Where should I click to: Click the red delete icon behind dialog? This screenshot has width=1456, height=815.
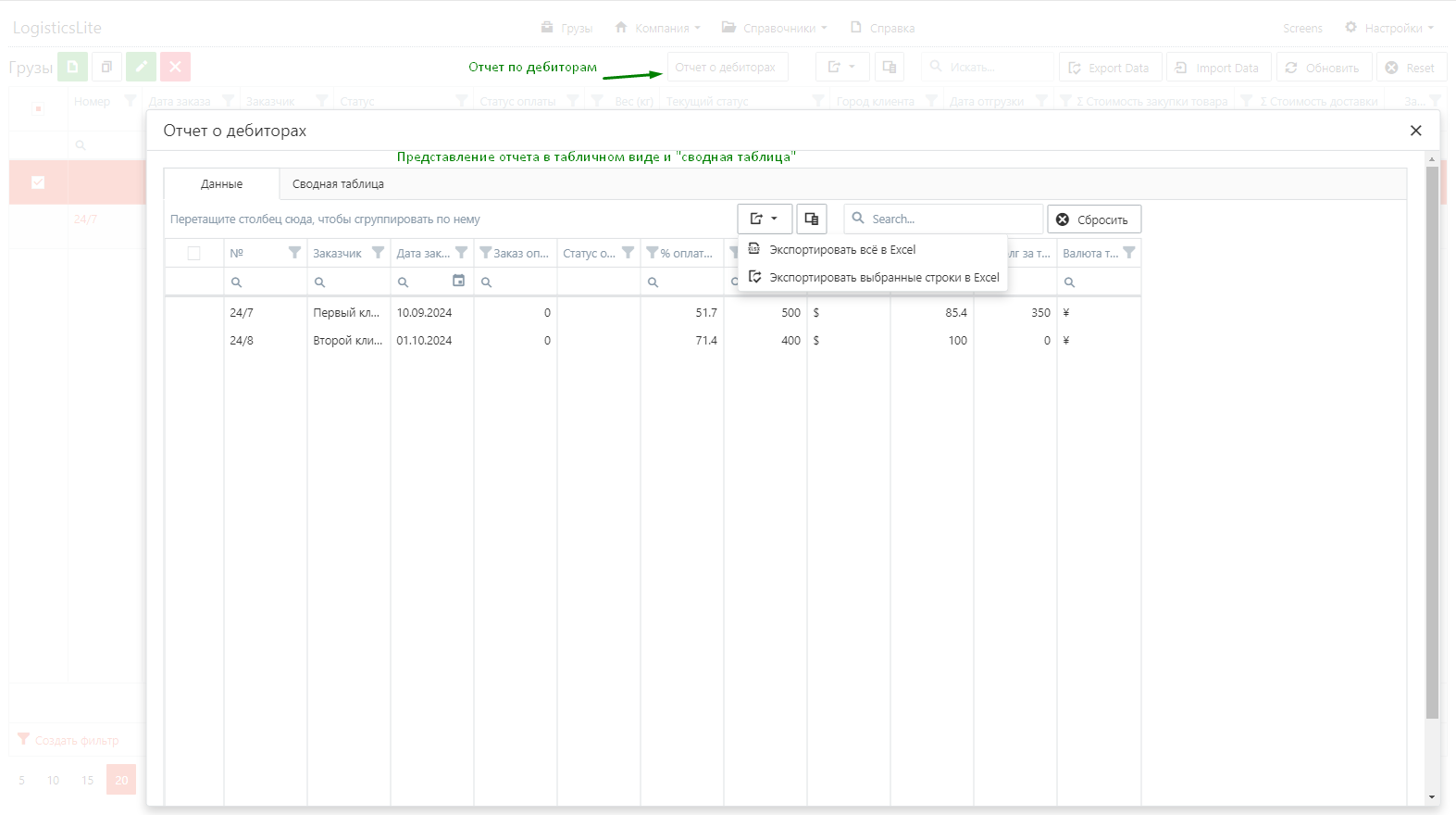tap(175, 67)
